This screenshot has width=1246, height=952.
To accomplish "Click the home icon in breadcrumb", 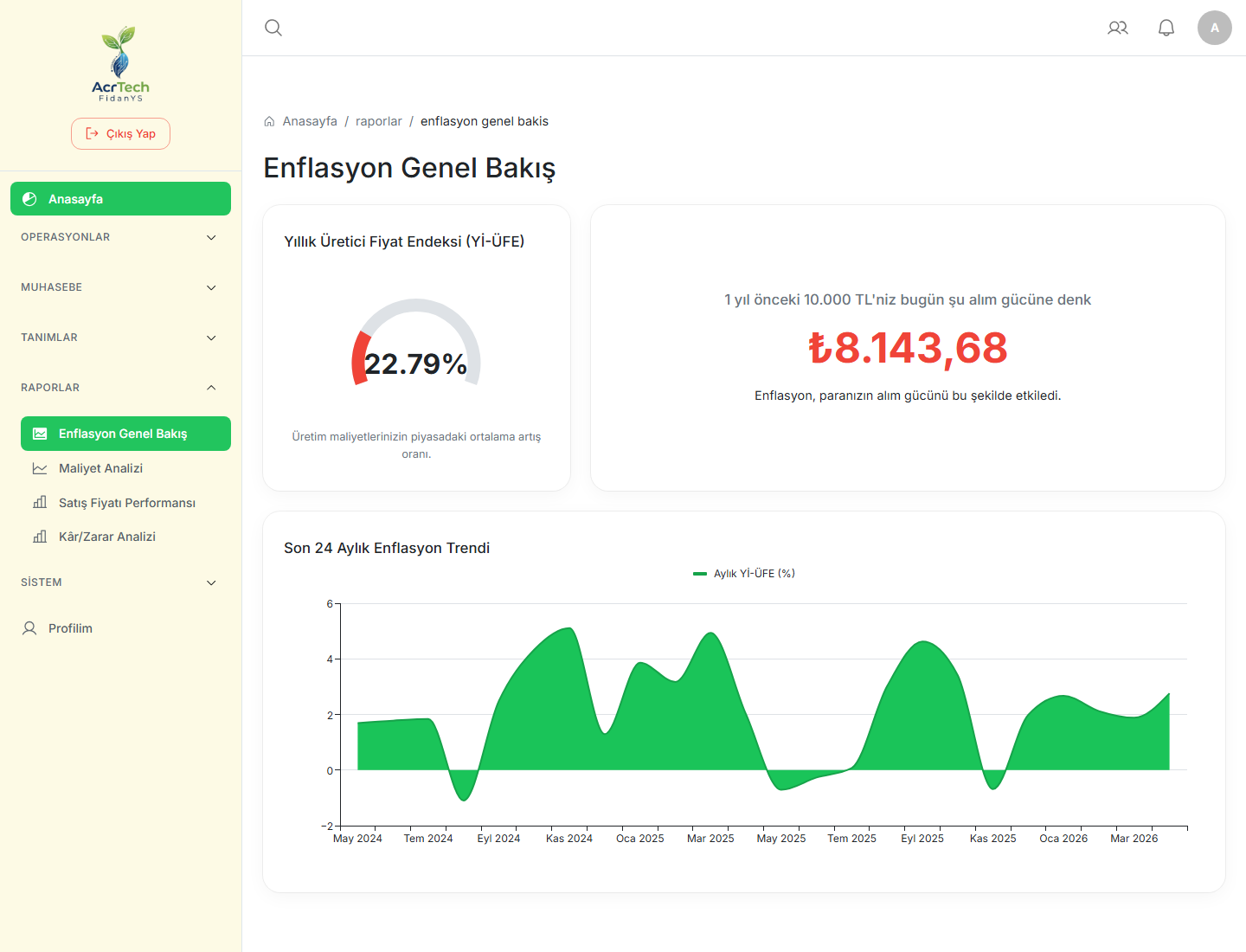I will click(269, 121).
